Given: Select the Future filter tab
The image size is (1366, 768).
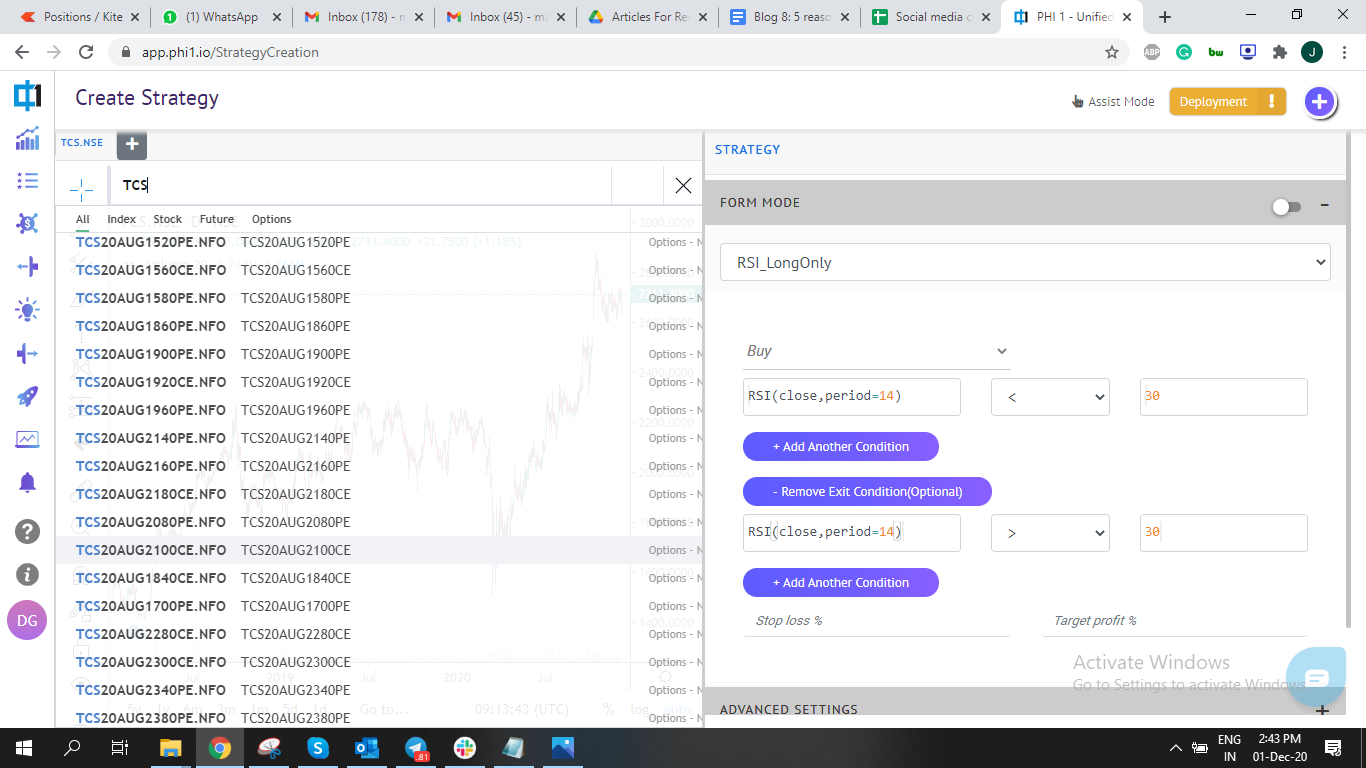Looking at the screenshot, I should coord(217,219).
